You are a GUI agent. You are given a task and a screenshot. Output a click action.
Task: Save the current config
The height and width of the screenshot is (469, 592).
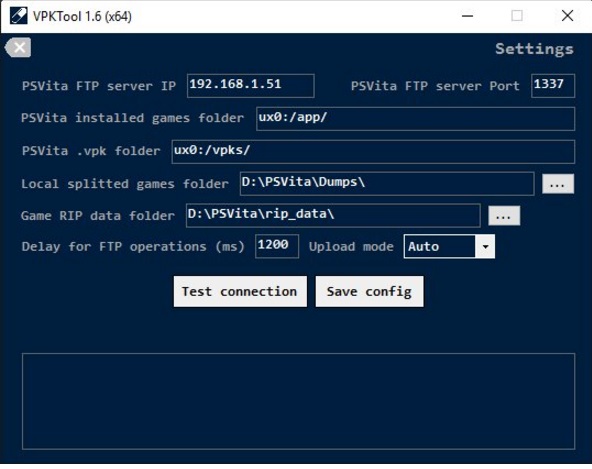click(369, 292)
